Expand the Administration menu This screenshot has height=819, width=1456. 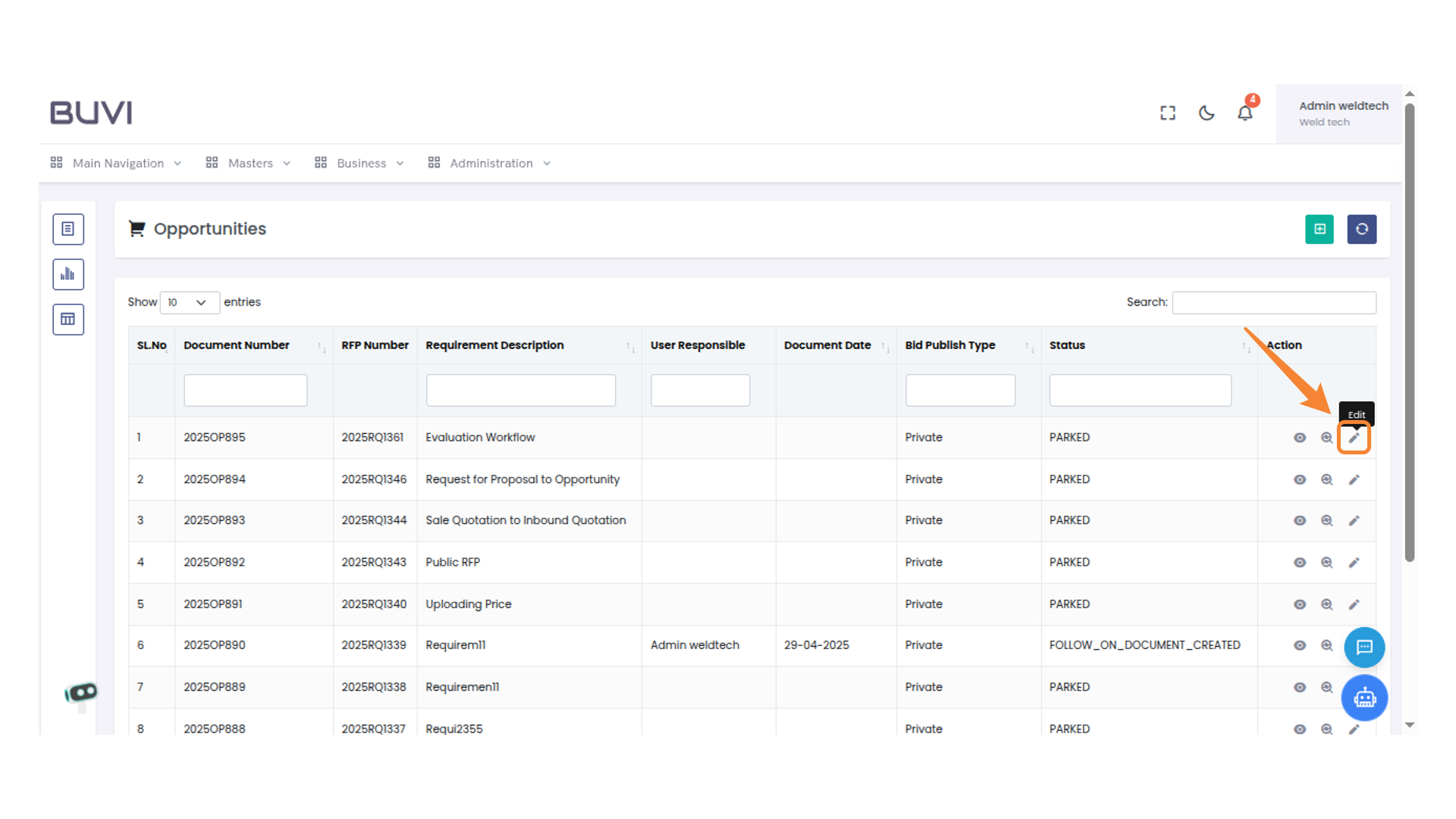coord(490,163)
